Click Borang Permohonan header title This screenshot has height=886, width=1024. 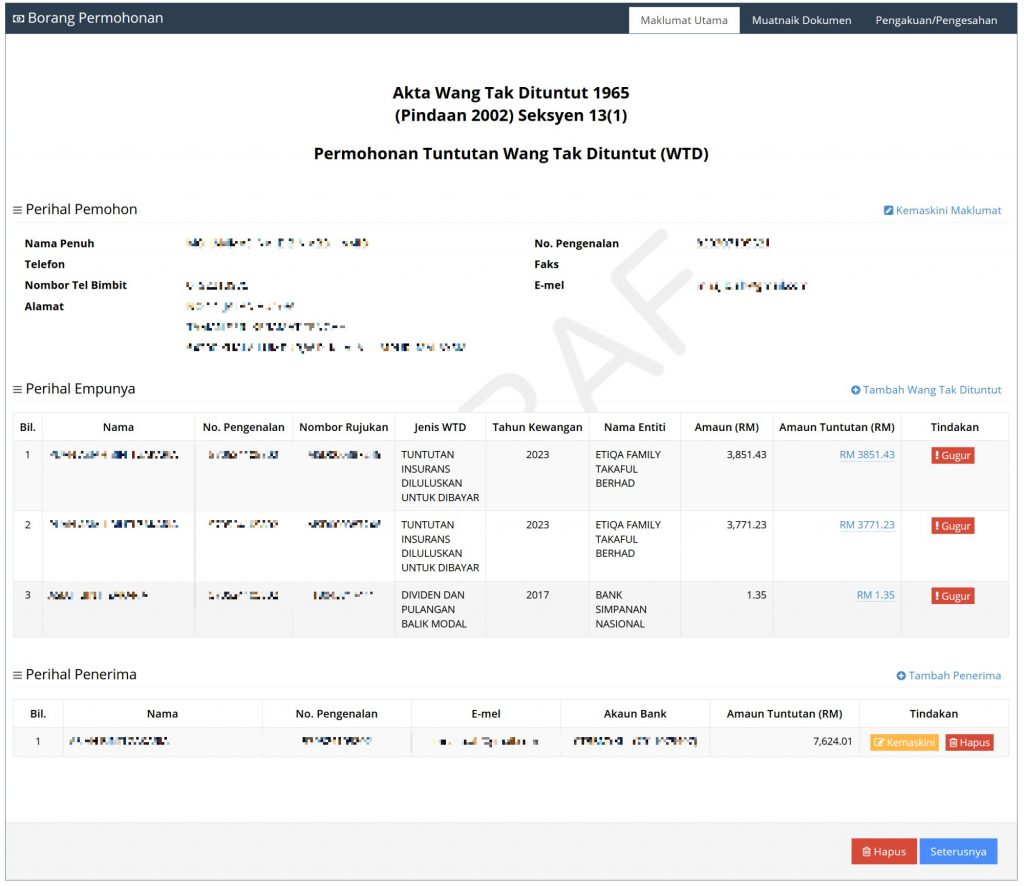pyautogui.click(x=95, y=18)
